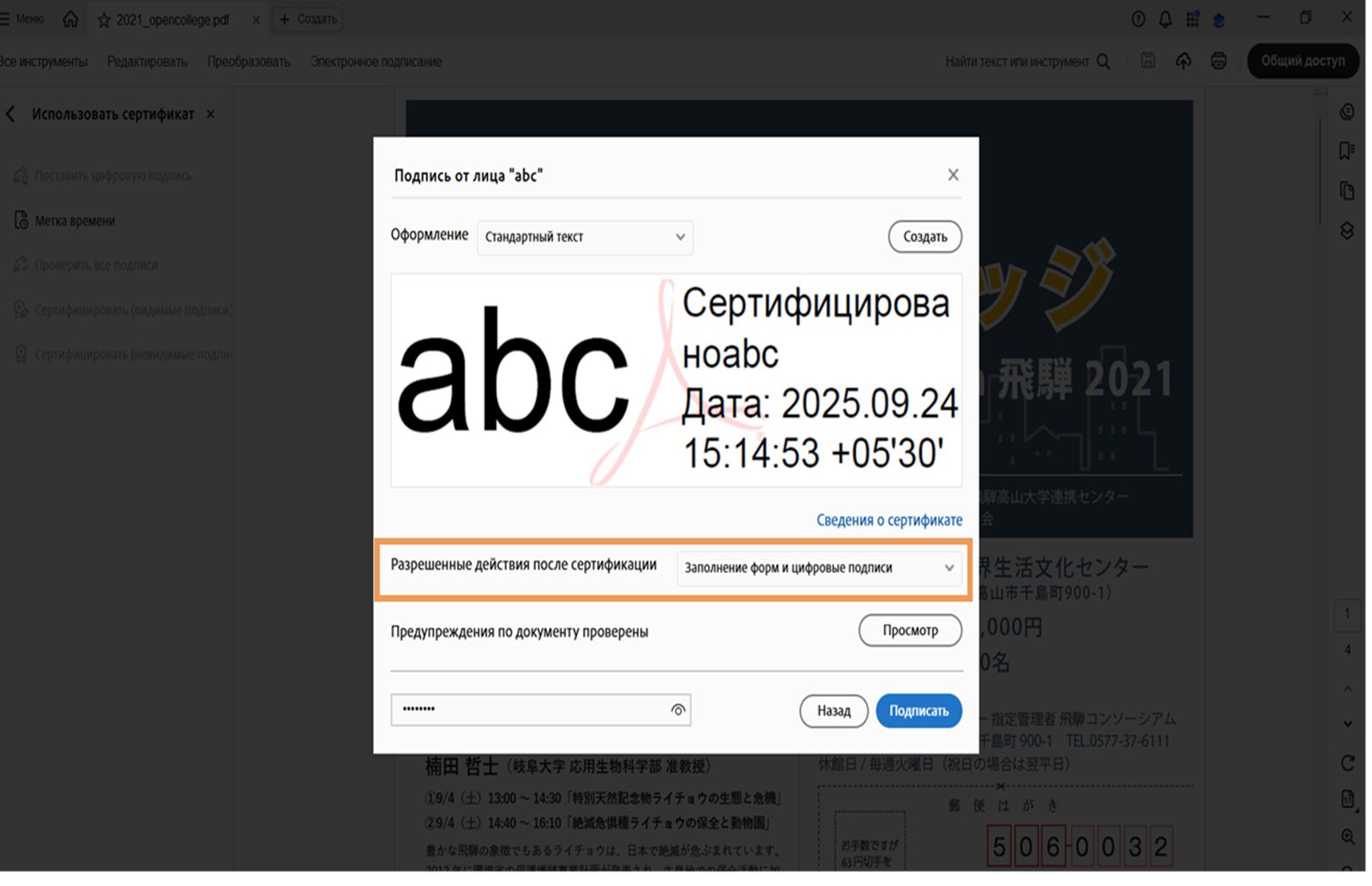
Task: Collapse the 'Использовать сертификат' panel arrow
Action: click(11, 113)
